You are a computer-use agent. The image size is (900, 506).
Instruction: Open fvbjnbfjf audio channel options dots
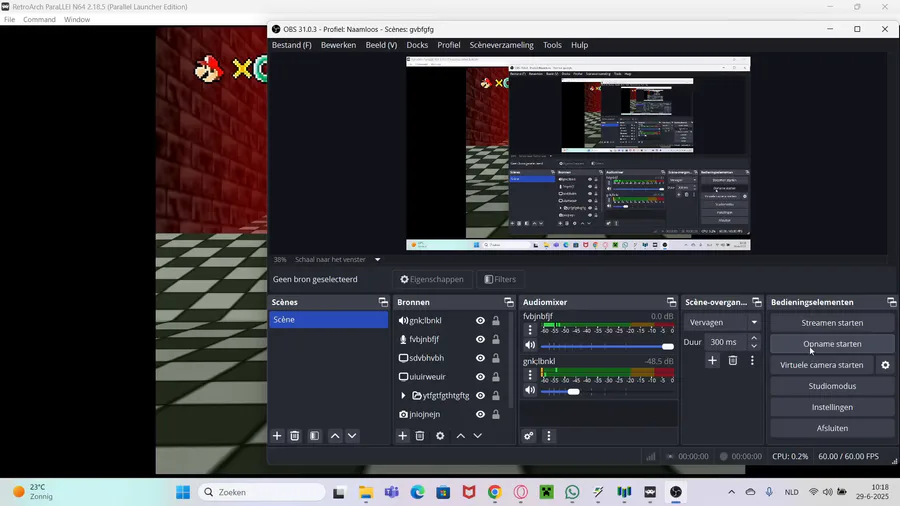coord(530,330)
